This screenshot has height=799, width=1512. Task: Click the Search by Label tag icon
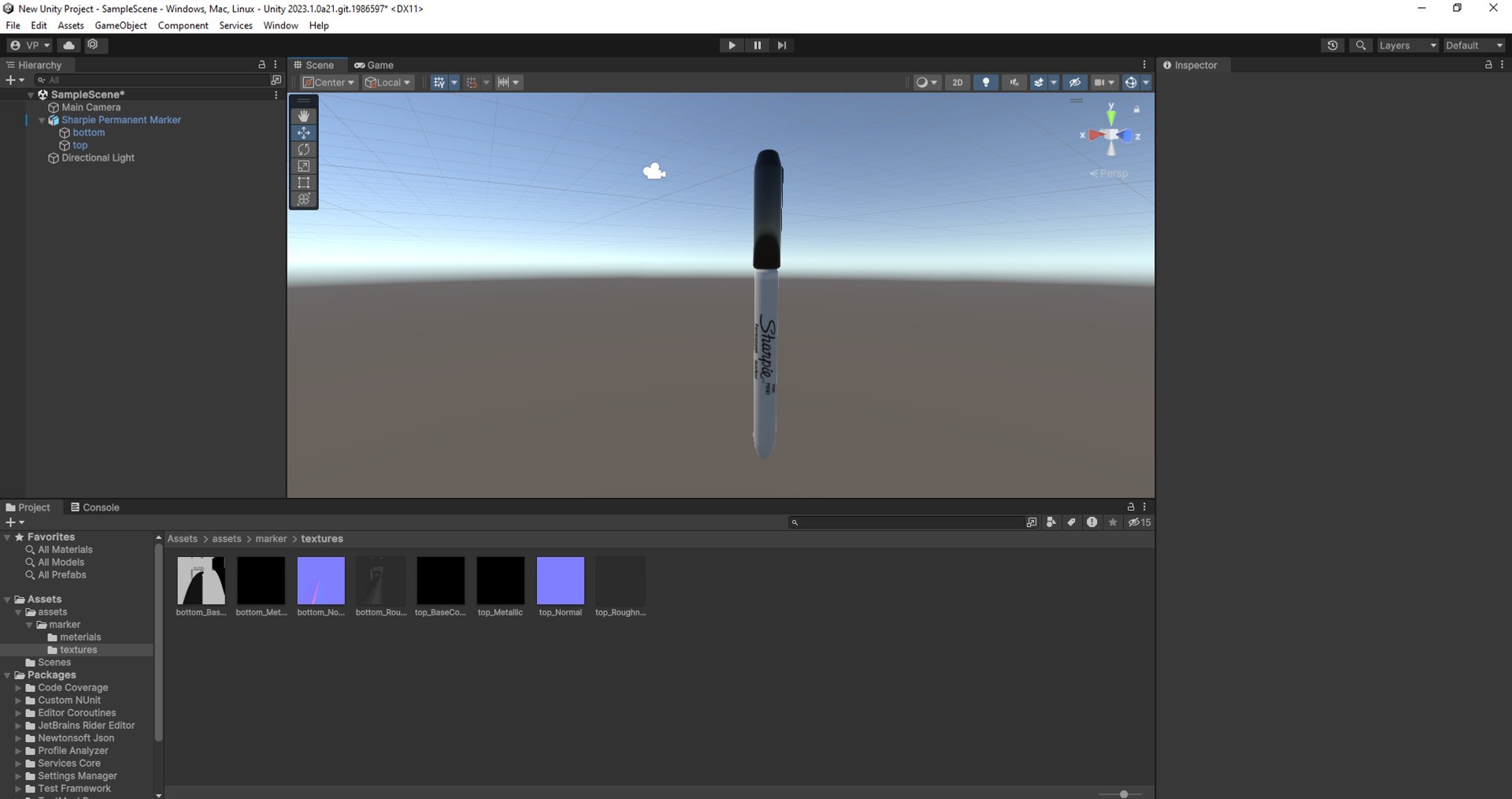[1071, 522]
